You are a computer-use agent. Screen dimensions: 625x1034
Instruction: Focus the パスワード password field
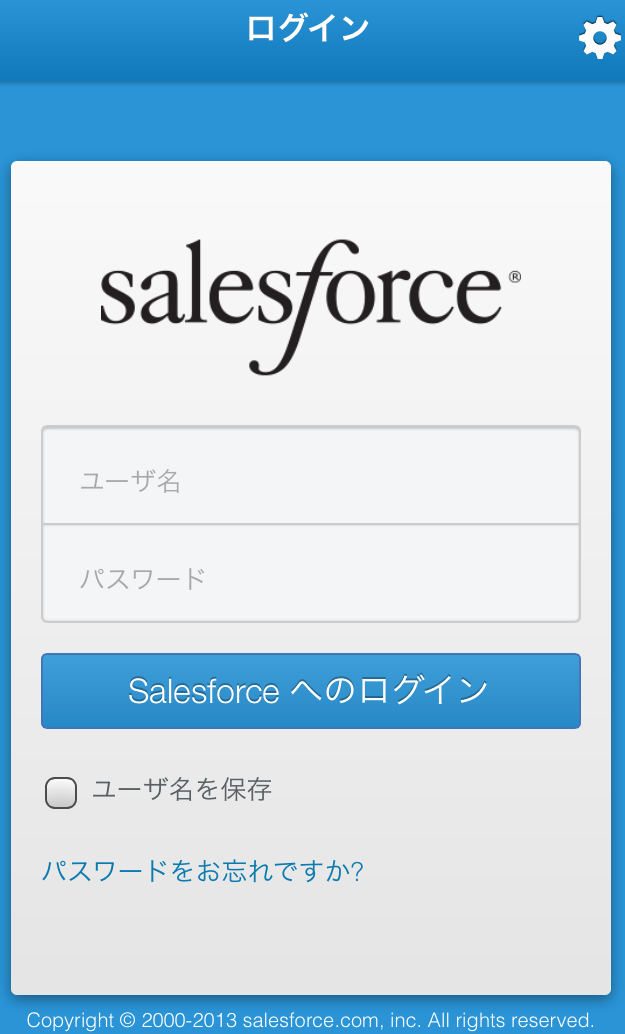point(311,573)
